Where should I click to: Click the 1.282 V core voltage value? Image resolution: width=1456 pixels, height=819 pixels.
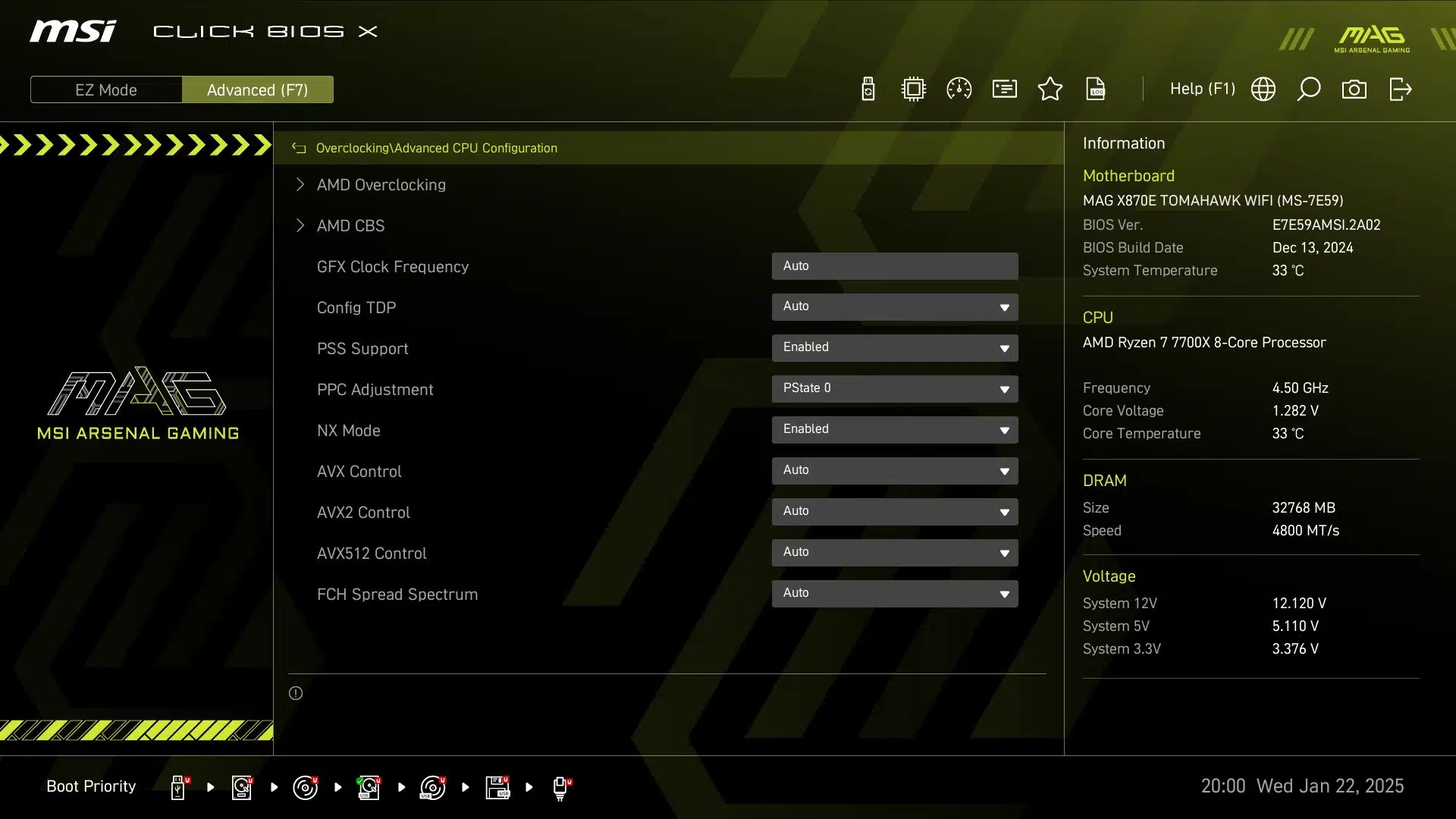point(1295,411)
